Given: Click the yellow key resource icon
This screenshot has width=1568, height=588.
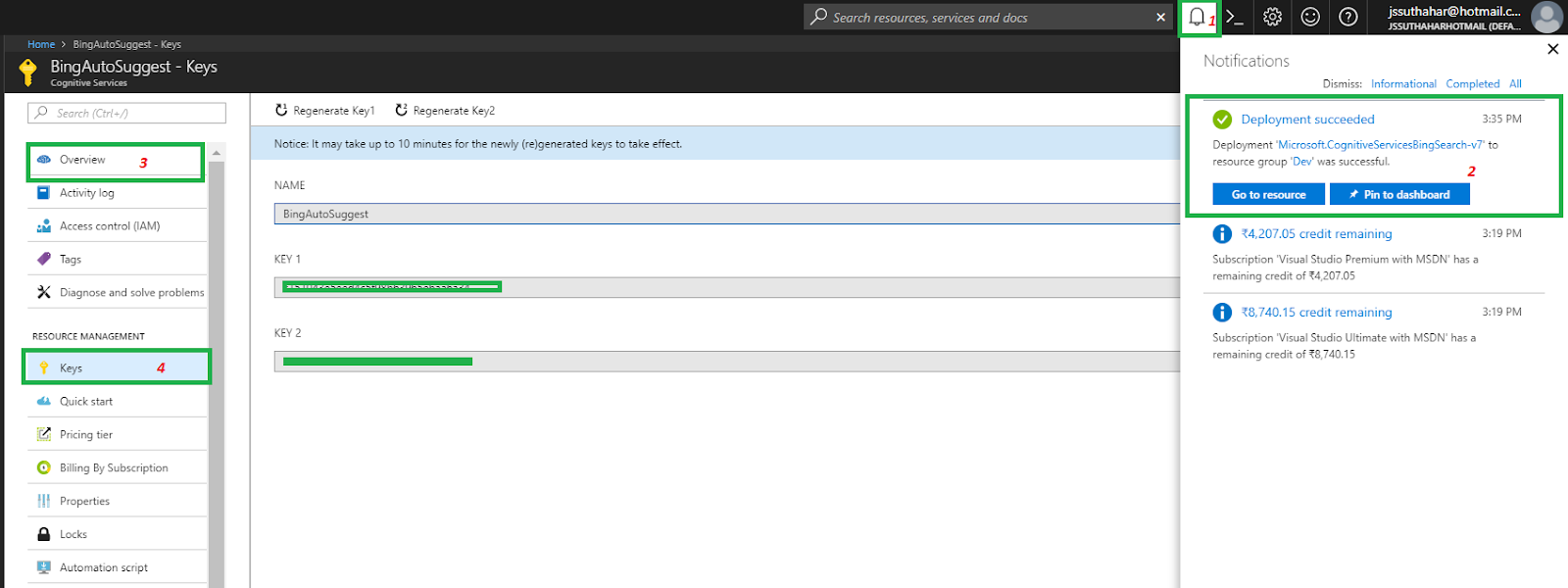Looking at the screenshot, I should pos(27,72).
